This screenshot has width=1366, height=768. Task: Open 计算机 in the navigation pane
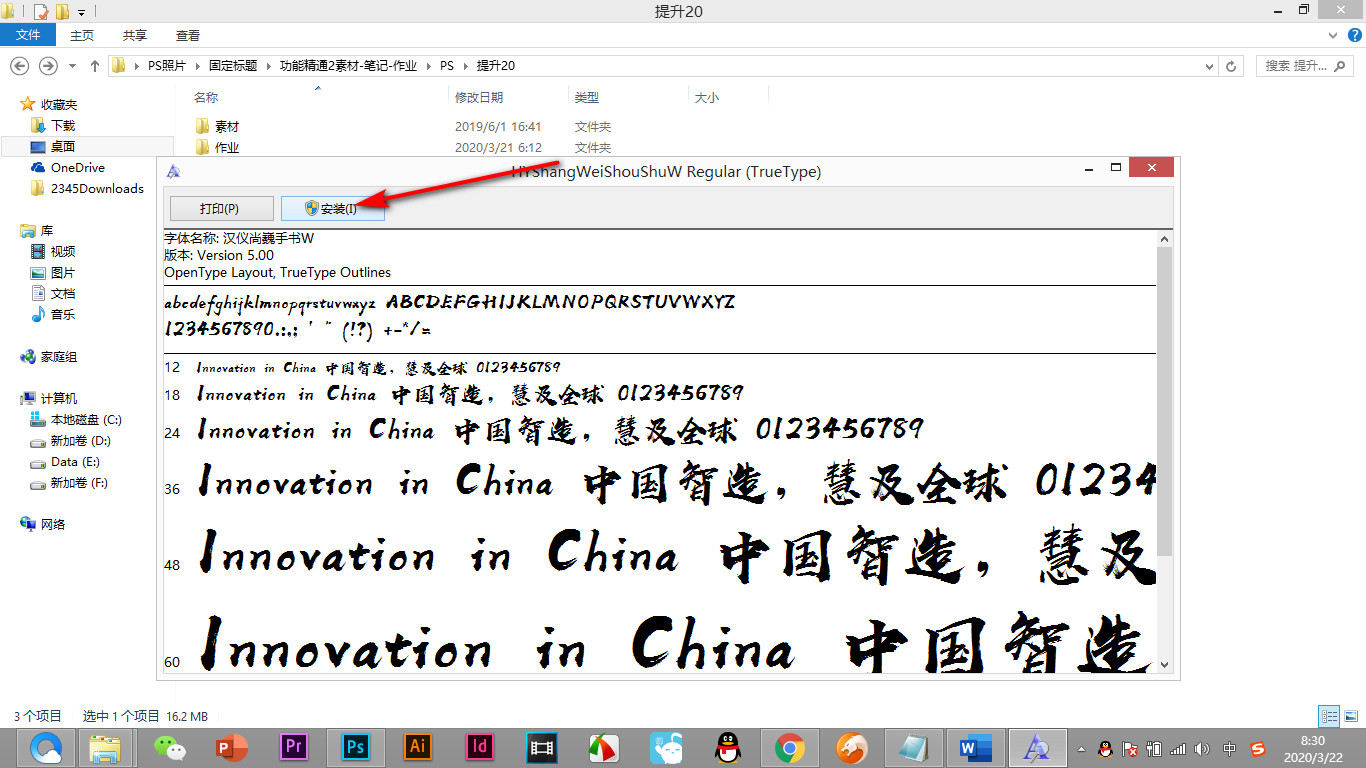point(58,398)
